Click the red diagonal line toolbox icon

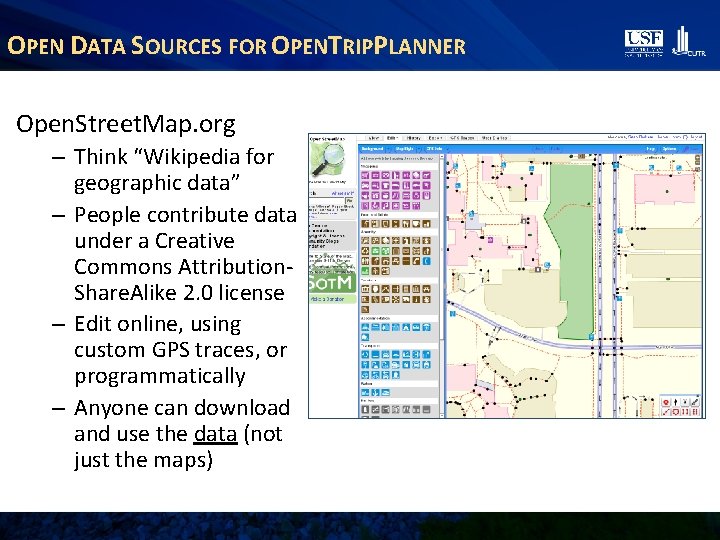tap(666, 412)
